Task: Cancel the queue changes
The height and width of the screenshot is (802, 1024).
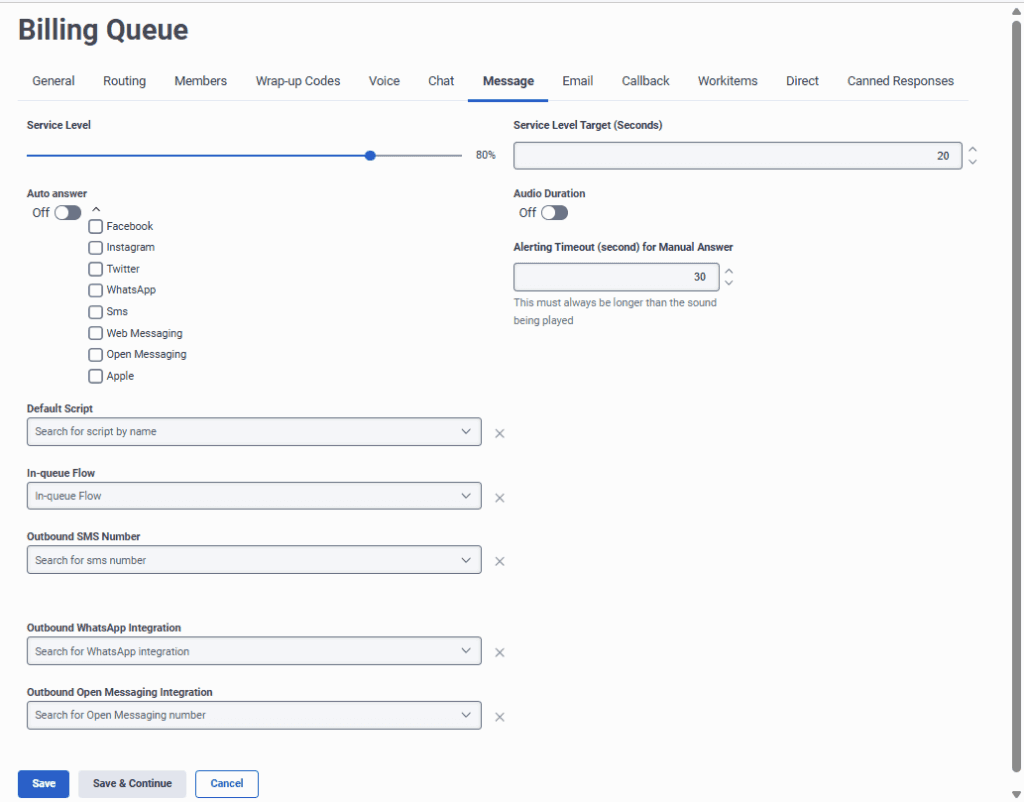Action: pos(226,784)
